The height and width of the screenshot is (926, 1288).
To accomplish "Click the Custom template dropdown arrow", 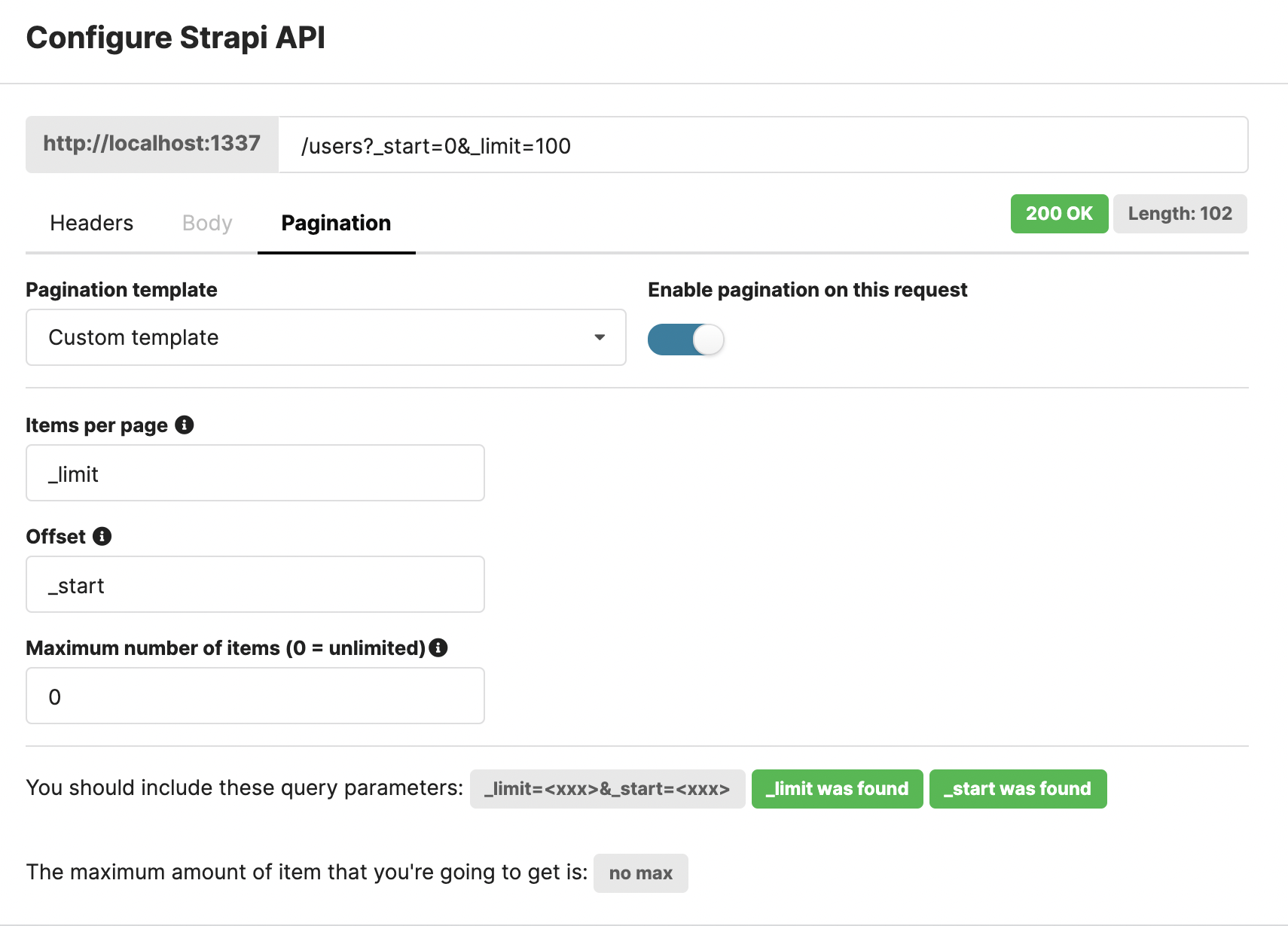I will (x=599, y=337).
